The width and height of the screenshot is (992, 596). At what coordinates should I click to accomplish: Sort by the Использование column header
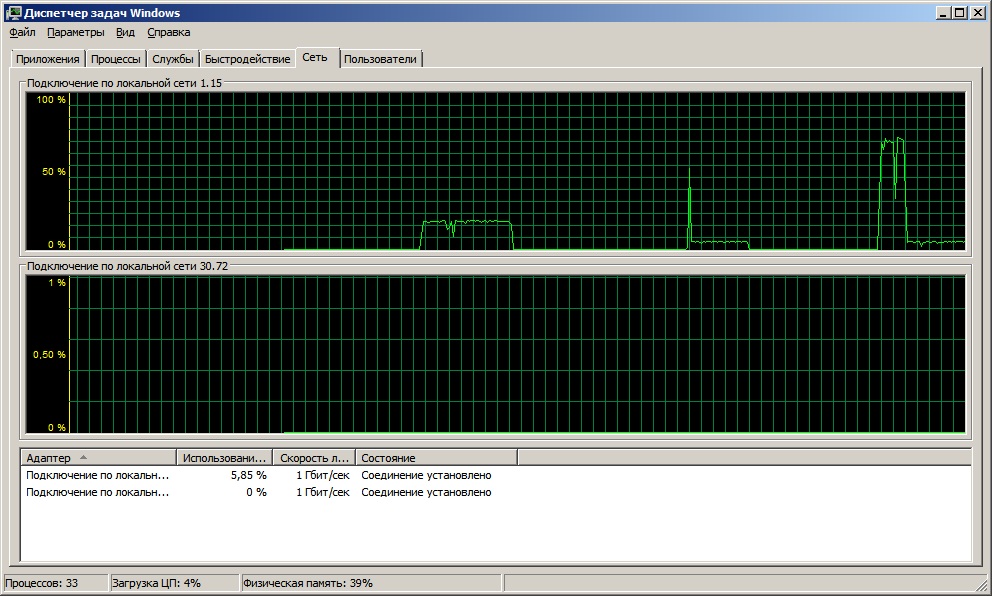coord(225,457)
